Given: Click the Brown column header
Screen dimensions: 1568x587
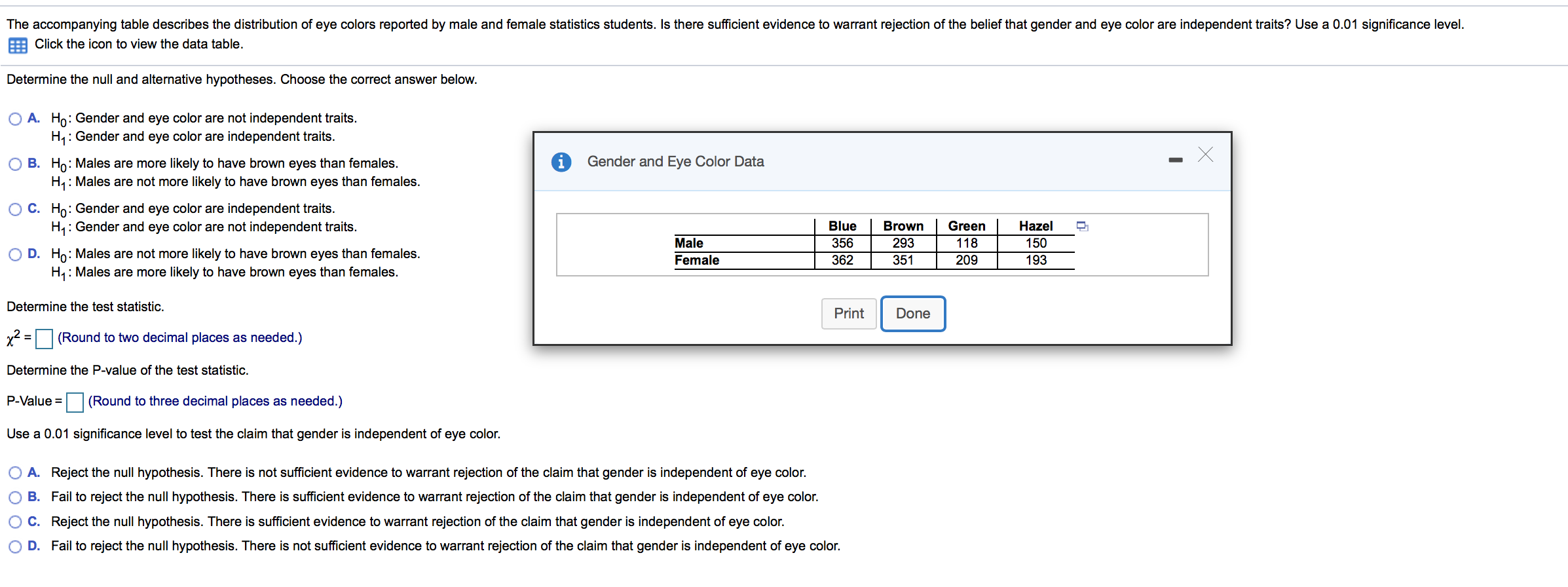Looking at the screenshot, I should 903,226.
